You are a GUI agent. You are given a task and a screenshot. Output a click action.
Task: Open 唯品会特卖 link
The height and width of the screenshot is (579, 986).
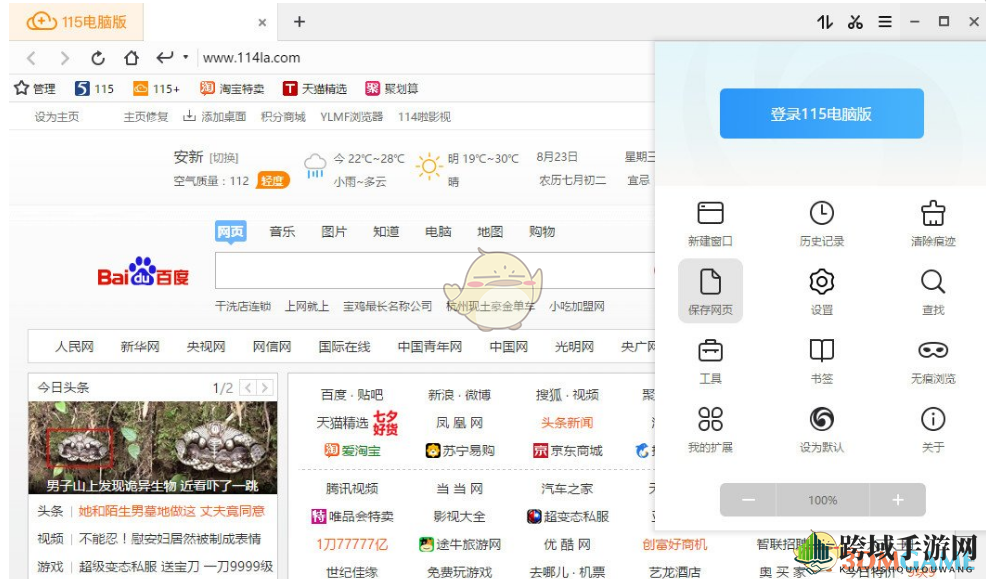pos(352,516)
